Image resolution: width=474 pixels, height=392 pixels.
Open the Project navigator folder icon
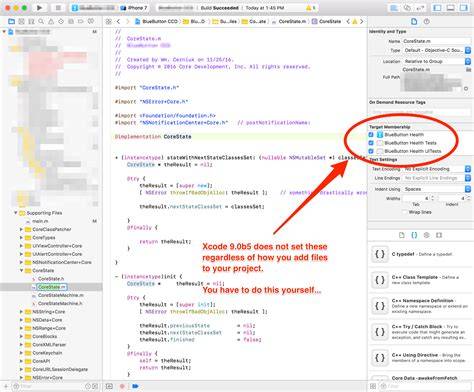[x=11, y=21]
